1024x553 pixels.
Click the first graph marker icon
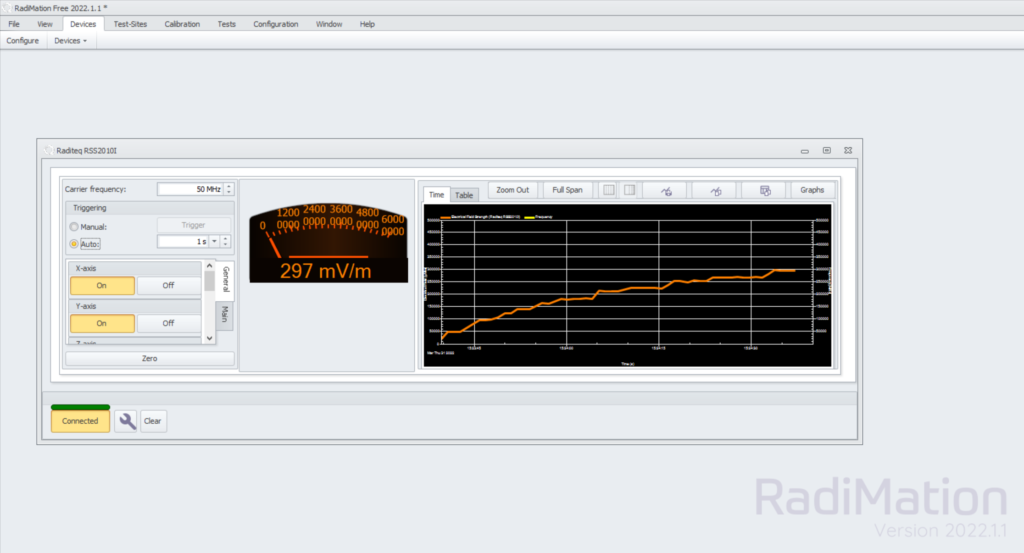[x=666, y=190]
